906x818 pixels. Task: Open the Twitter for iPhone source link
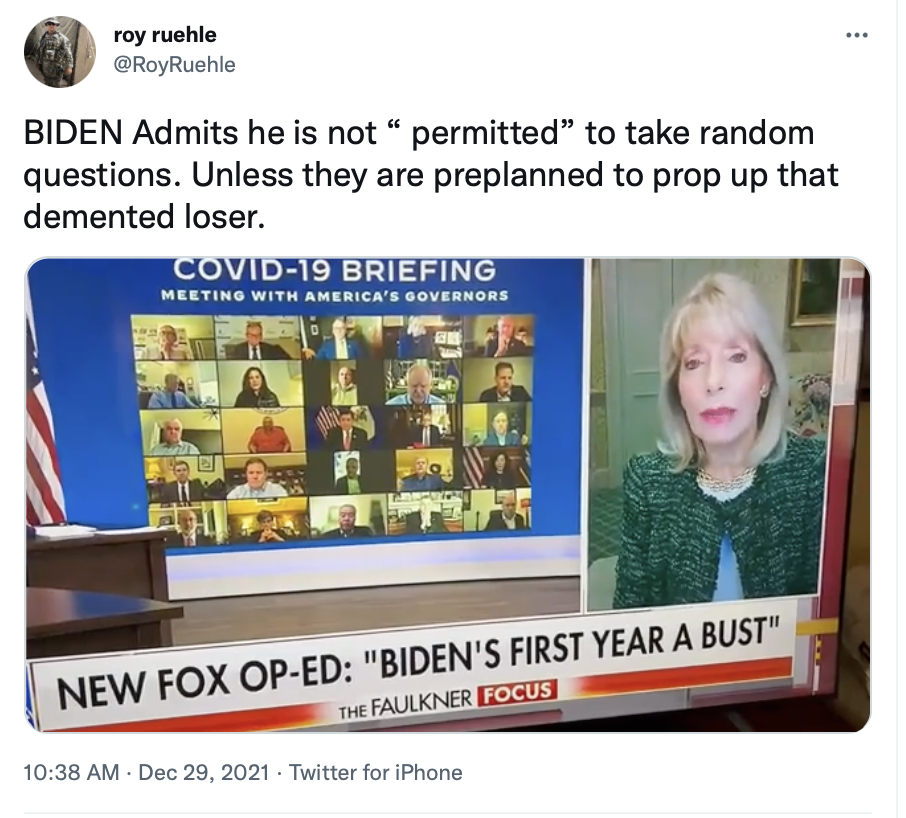(x=376, y=772)
